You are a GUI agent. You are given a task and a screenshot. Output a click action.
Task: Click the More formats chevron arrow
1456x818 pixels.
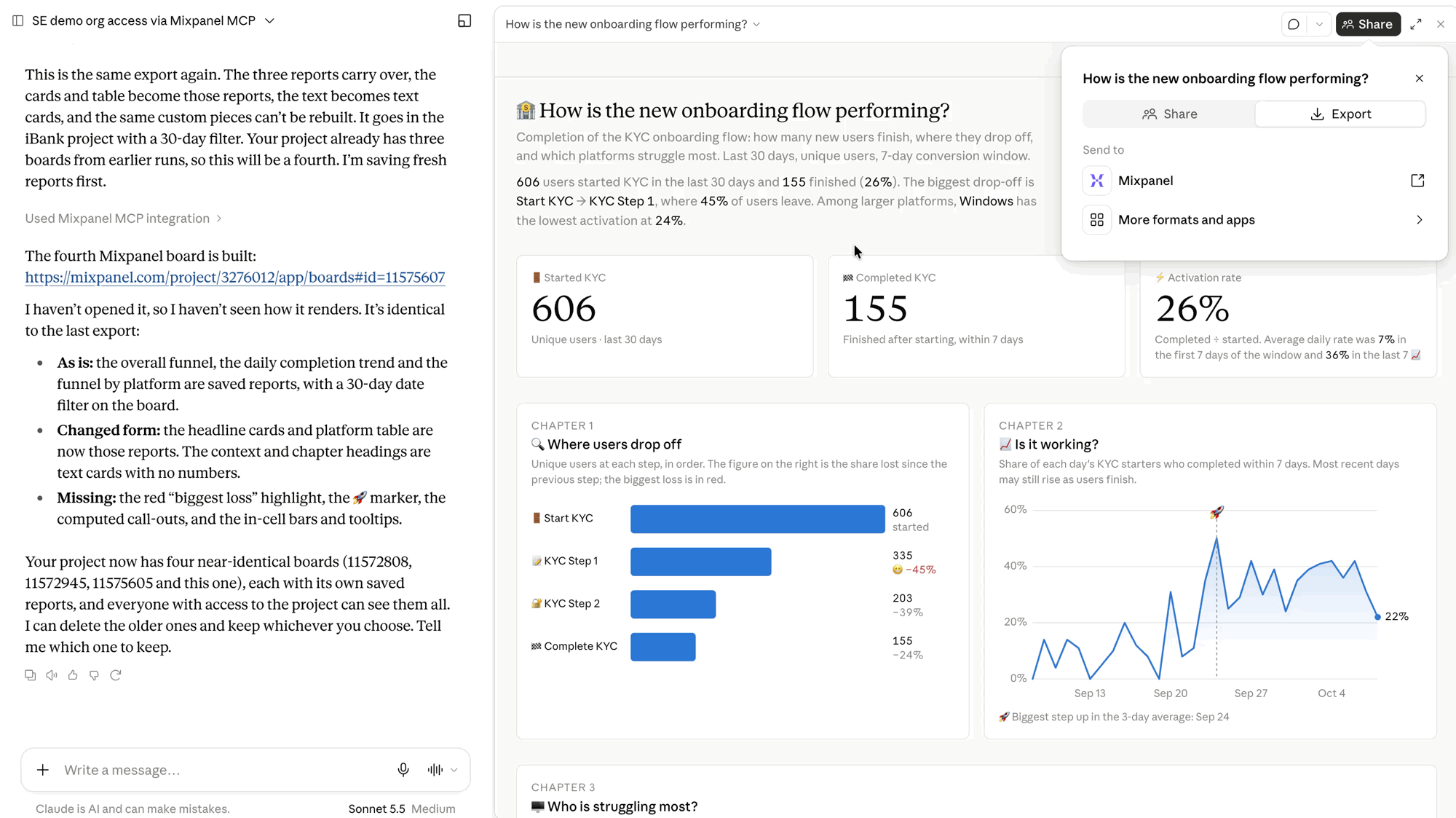click(1419, 220)
